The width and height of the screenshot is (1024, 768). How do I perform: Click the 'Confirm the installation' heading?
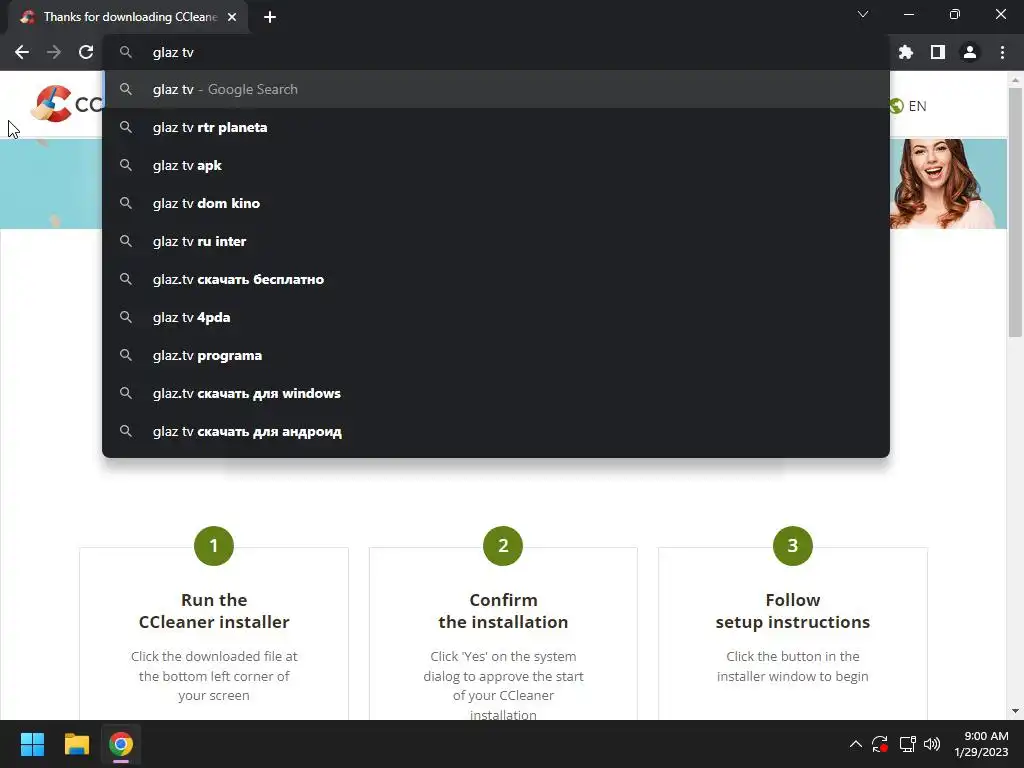tap(503, 611)
